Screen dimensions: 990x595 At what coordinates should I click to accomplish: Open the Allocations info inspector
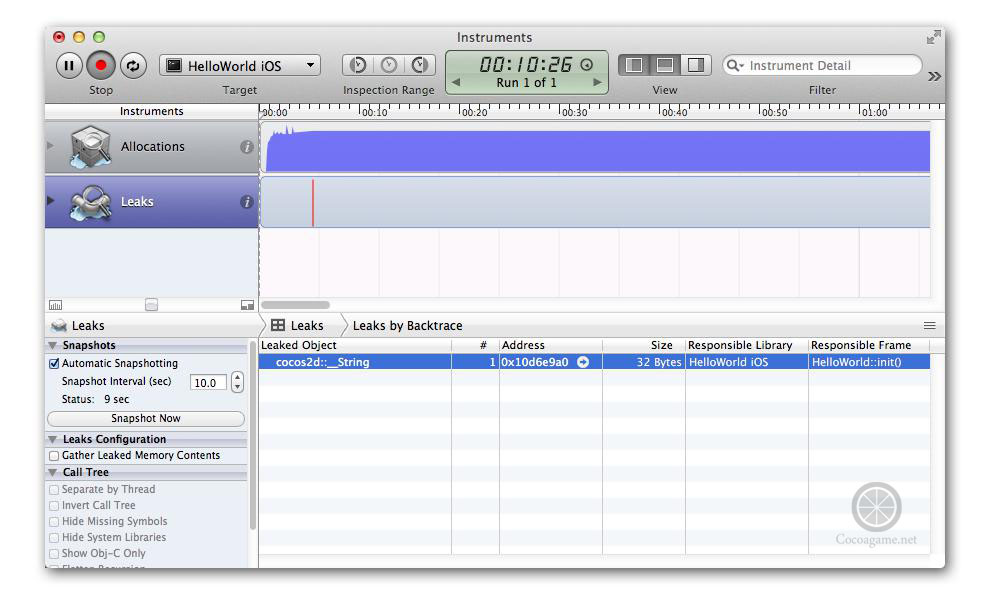(246, 147)
